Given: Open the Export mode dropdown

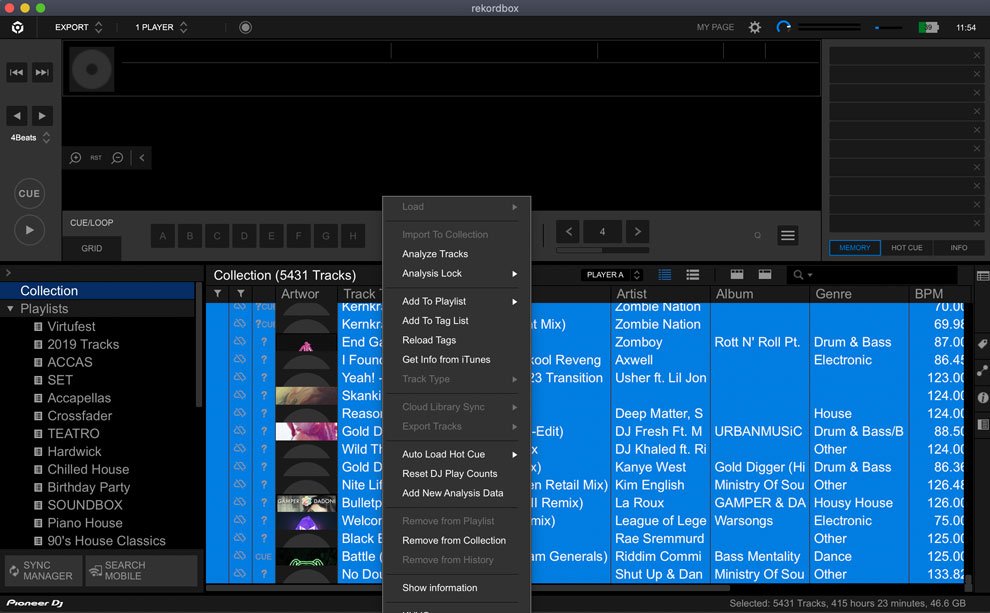Looking at the screenshot, I should click(76, 27).
